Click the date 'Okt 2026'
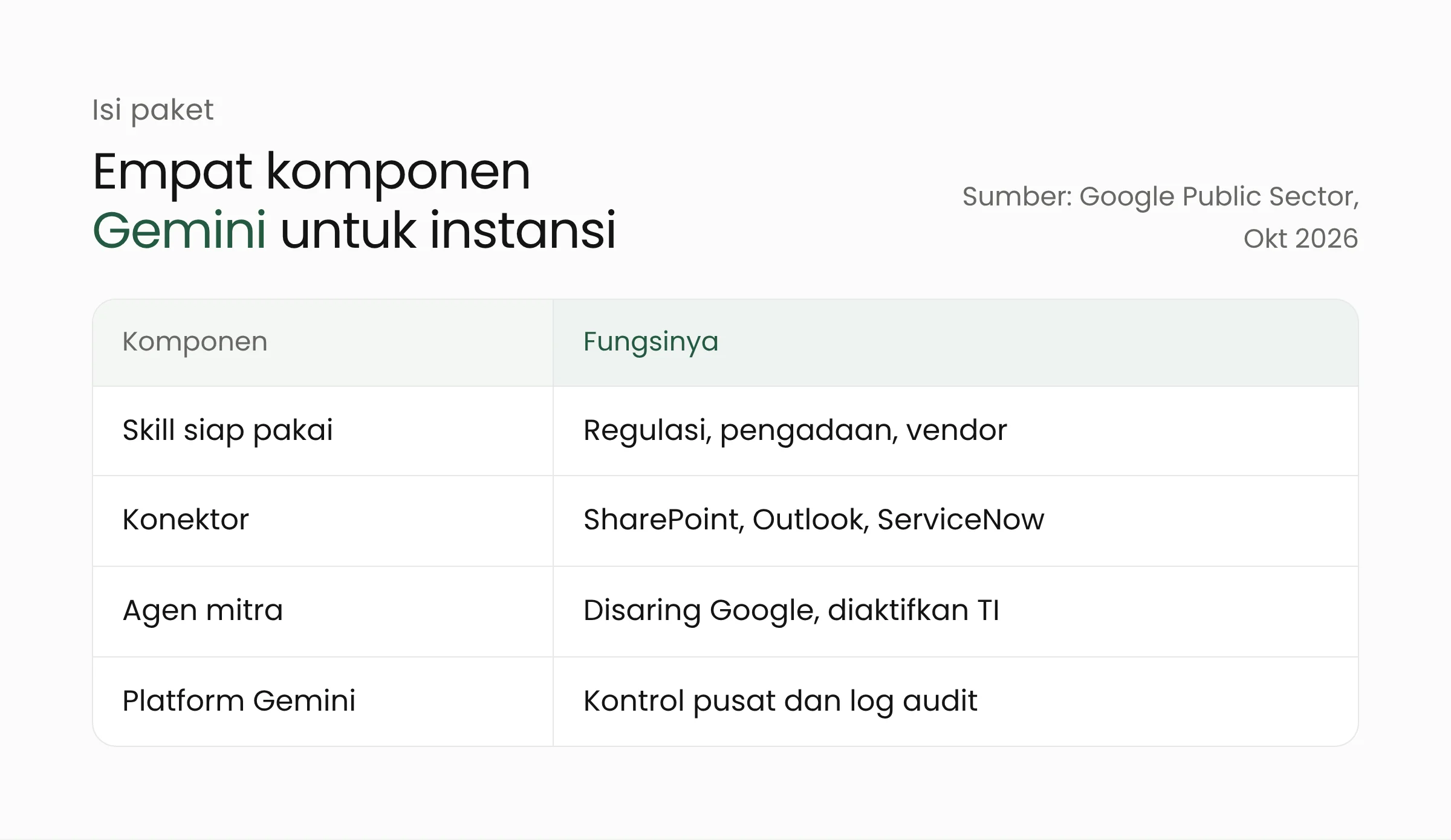1451x840 pixels. click(x=1300, y=238)
